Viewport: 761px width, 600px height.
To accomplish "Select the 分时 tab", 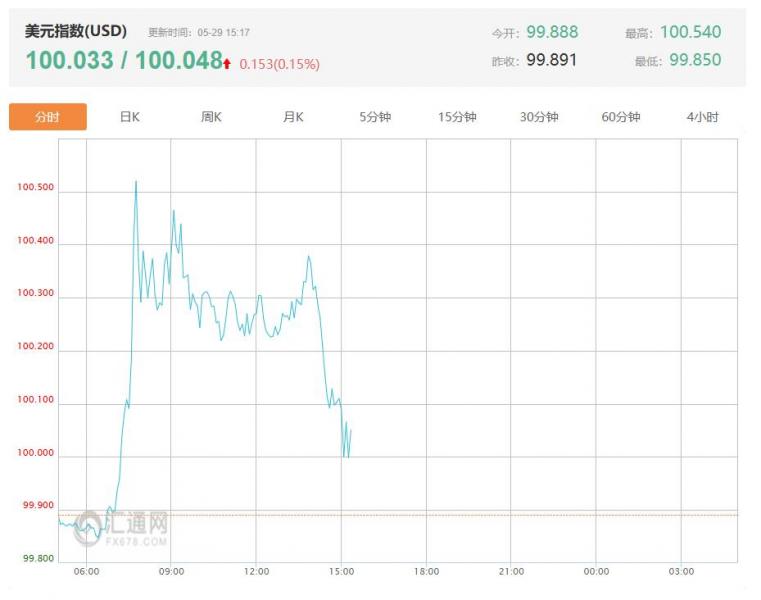I will tap(48, 117).
